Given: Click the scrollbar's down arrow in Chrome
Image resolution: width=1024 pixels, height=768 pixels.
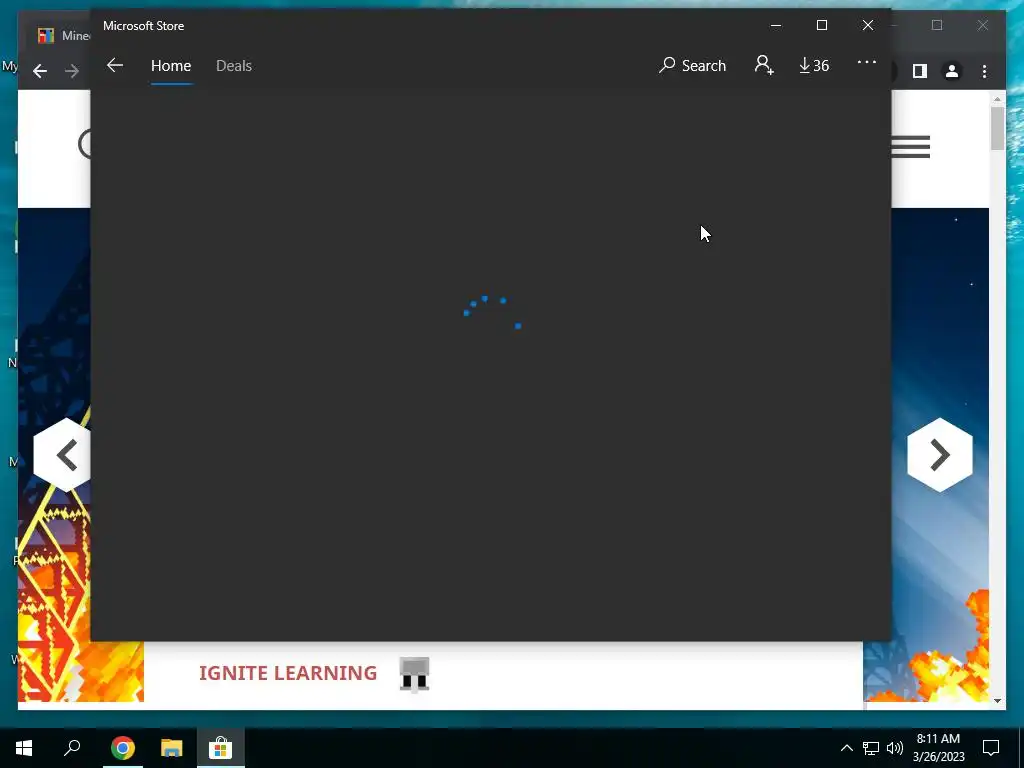Looking at the screenshot, I should pos(997,701).
